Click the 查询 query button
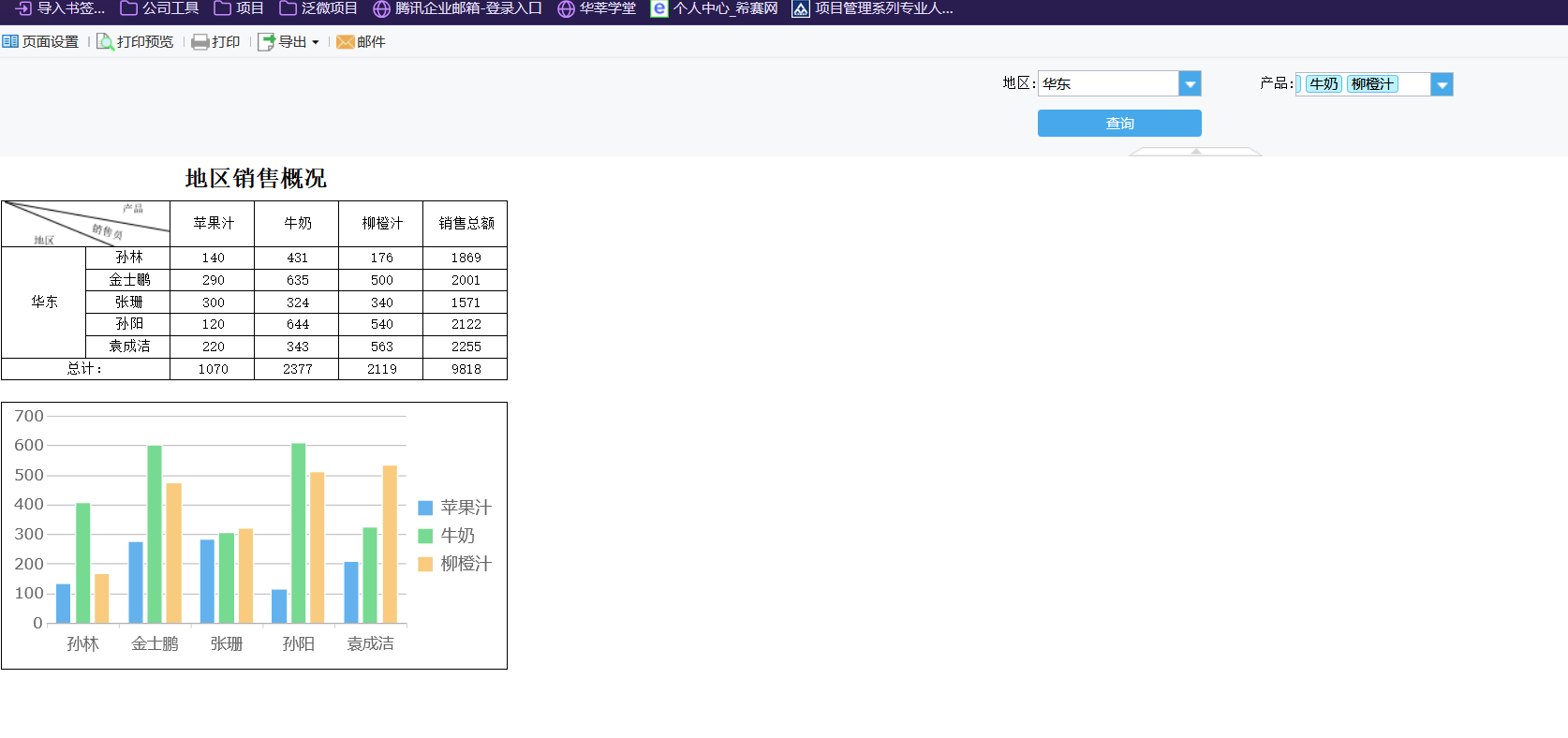 point(1119,123)
